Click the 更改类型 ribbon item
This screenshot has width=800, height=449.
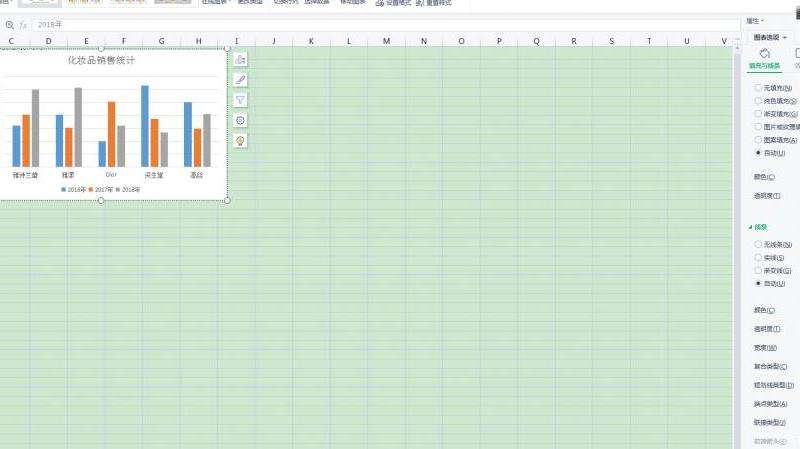(x=250, y=3)
